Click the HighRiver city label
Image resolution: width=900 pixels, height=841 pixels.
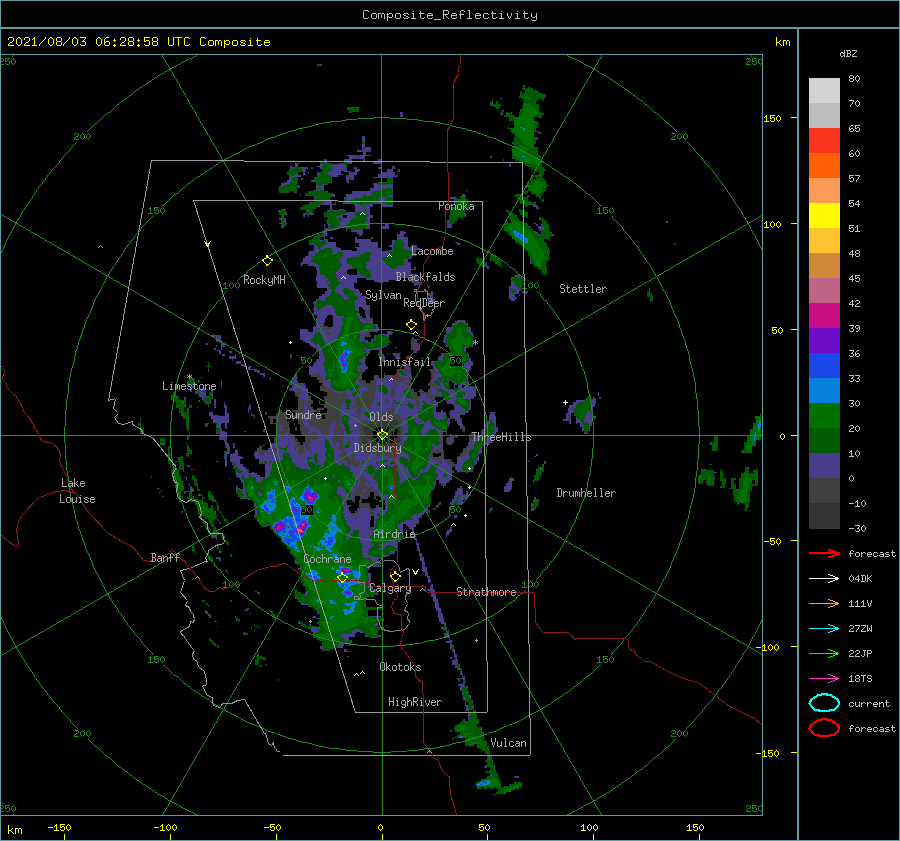tap(415, 702)
